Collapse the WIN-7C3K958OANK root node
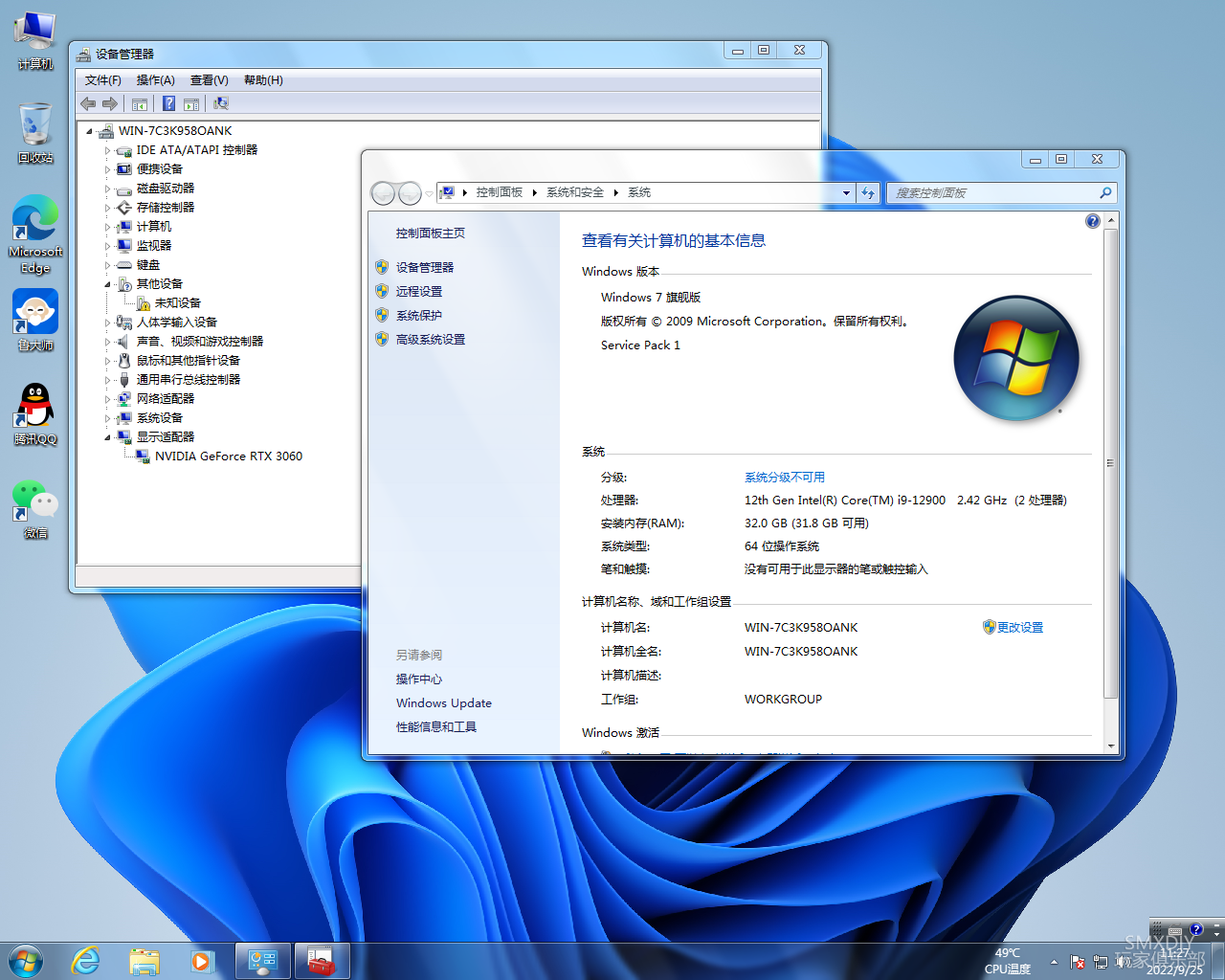 (89, 131)
